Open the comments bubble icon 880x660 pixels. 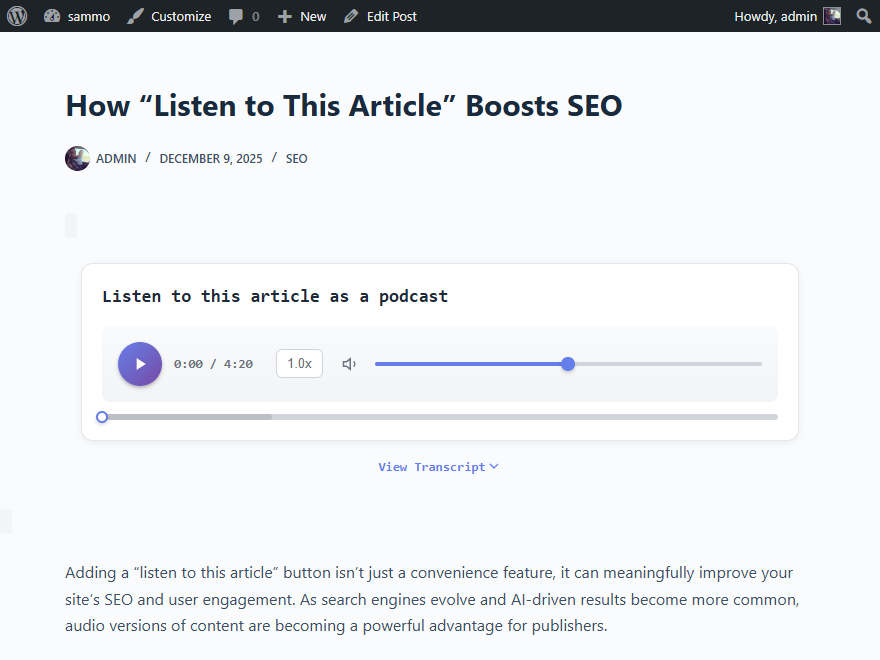click(x=243, y=16)
